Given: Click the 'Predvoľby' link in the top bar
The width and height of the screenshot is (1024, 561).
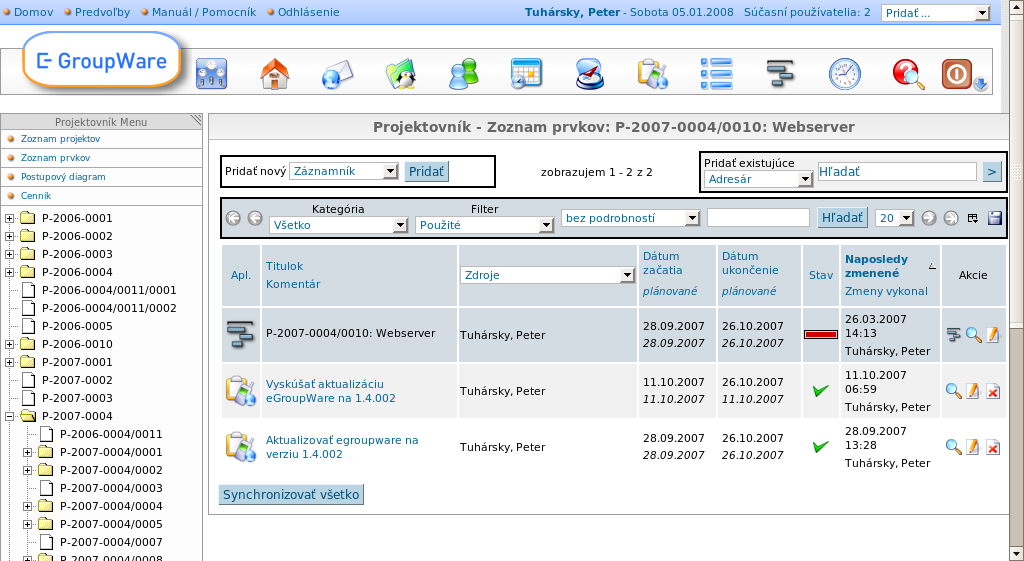Looking at the screenshot, I should (100, 12).
